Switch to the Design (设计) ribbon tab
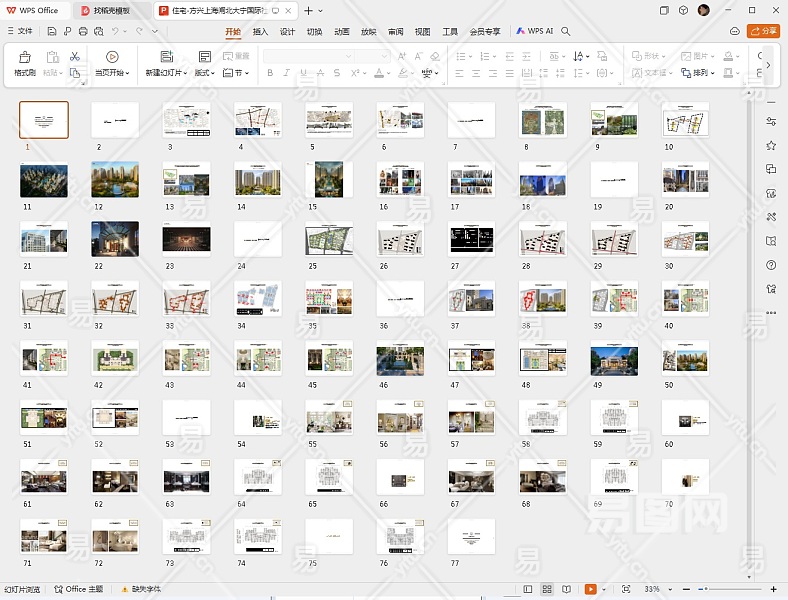 pyautogui.click(x=287, y=31)
